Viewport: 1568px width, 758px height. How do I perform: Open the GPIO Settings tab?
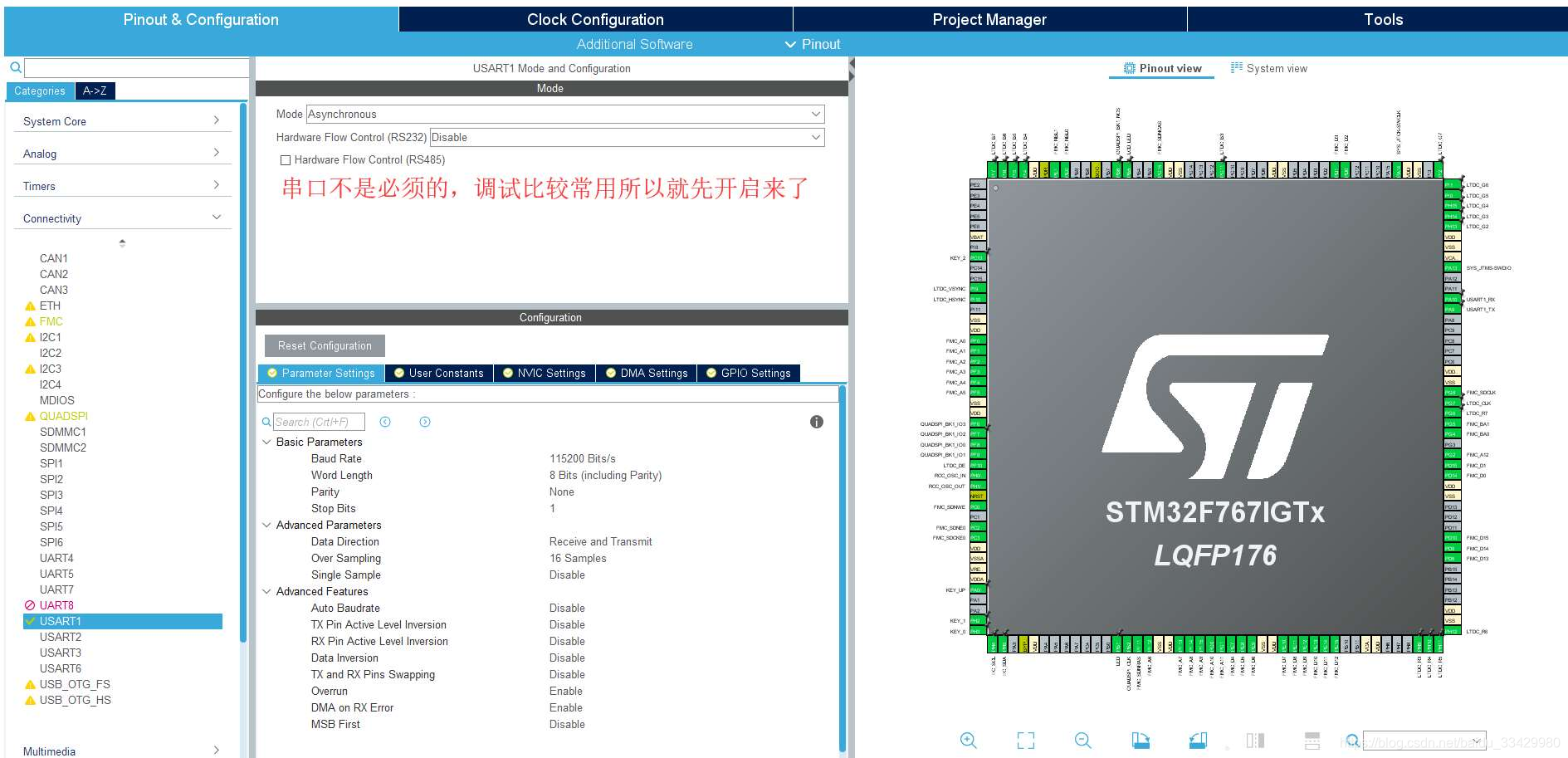click(x=749, y=374)
